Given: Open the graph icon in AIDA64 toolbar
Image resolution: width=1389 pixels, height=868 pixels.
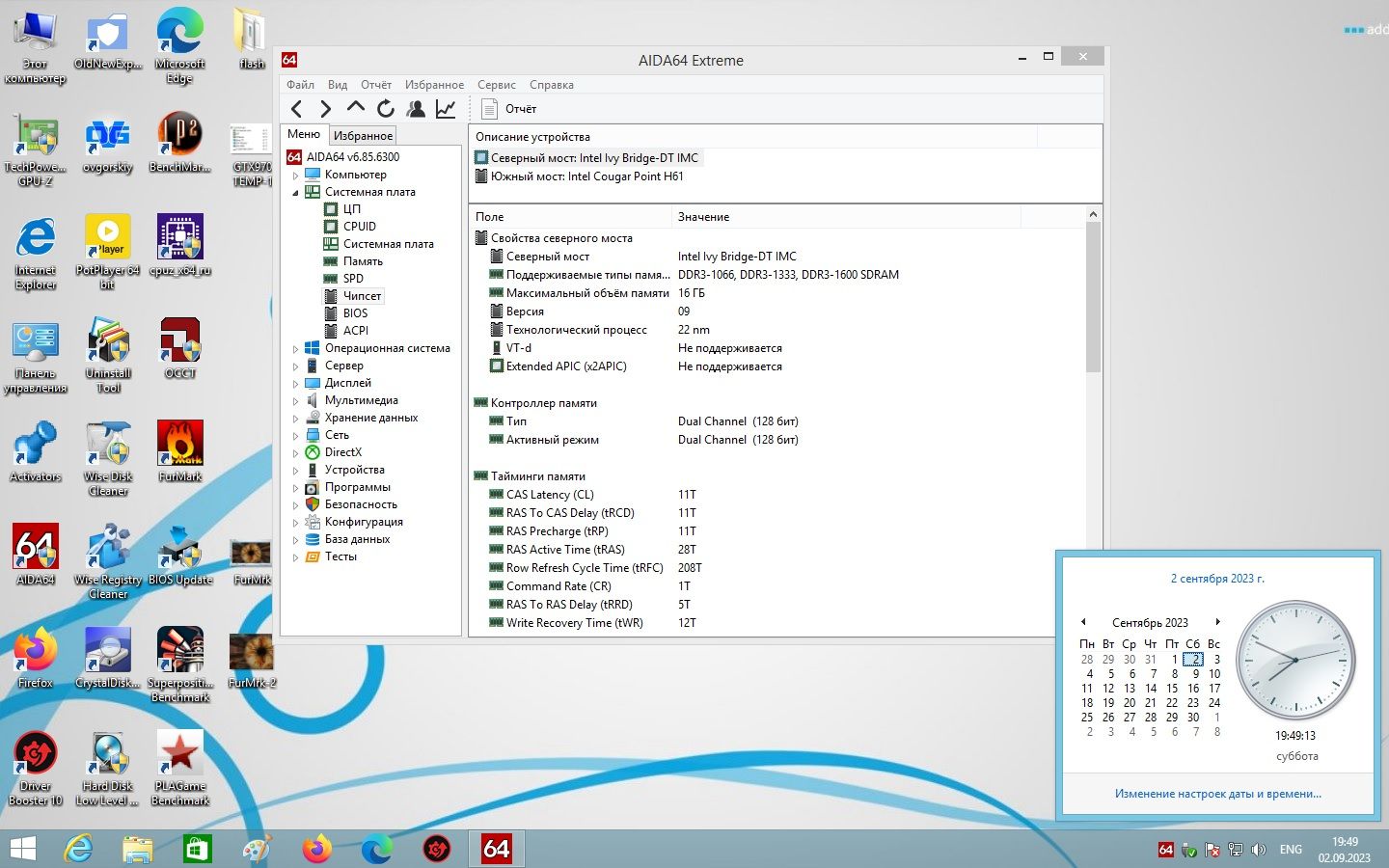Looking at the screenshot, I should (446, 109).
